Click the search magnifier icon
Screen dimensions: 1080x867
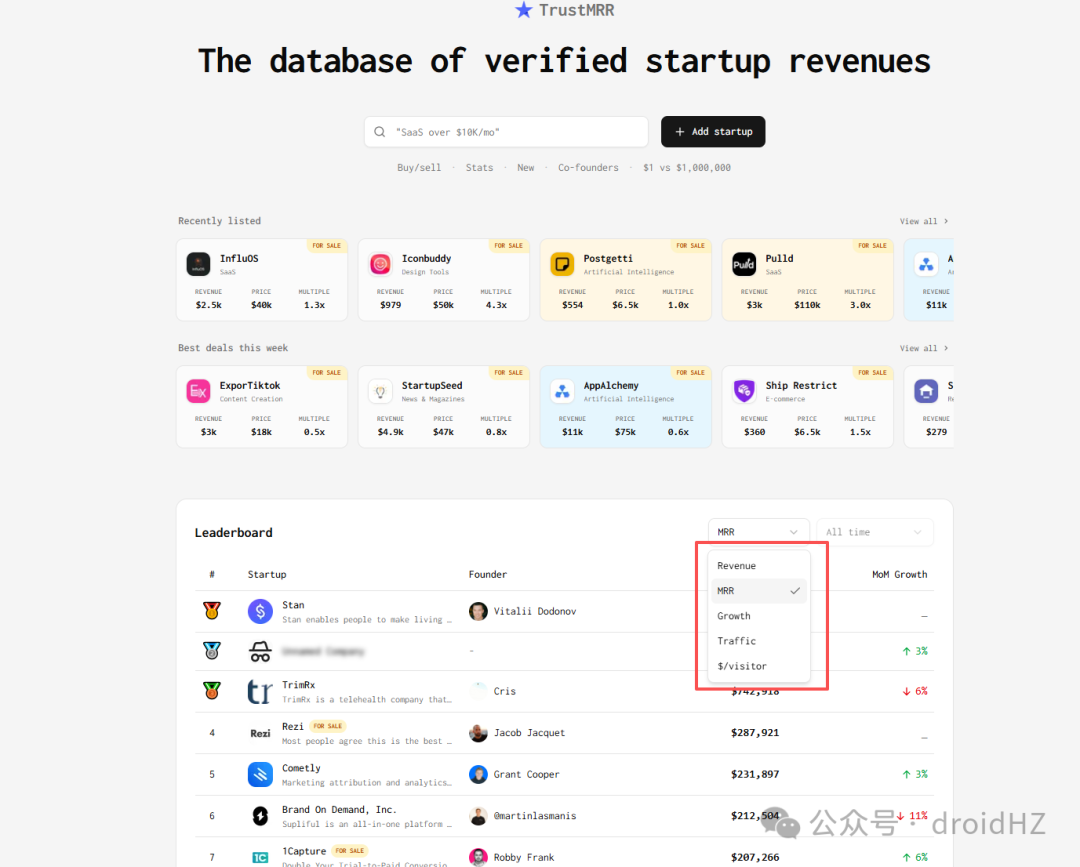(x=380, y=132)
